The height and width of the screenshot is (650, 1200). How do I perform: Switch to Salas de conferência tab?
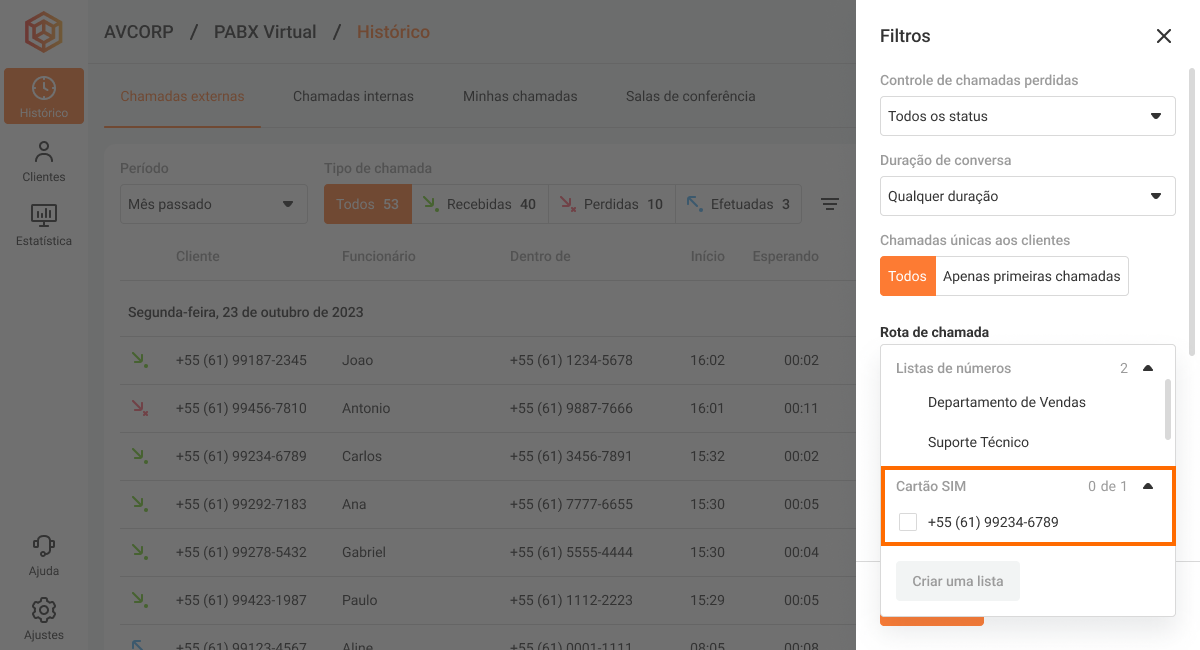click(690, 97)
